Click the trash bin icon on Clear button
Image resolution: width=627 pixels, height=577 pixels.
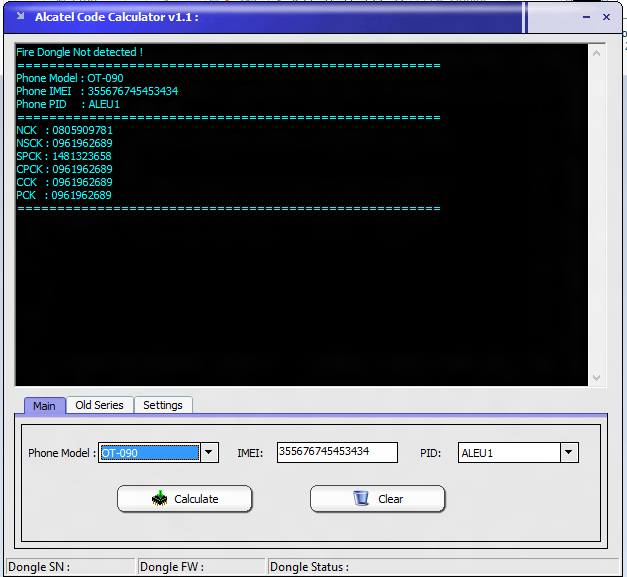click(361, 498)
